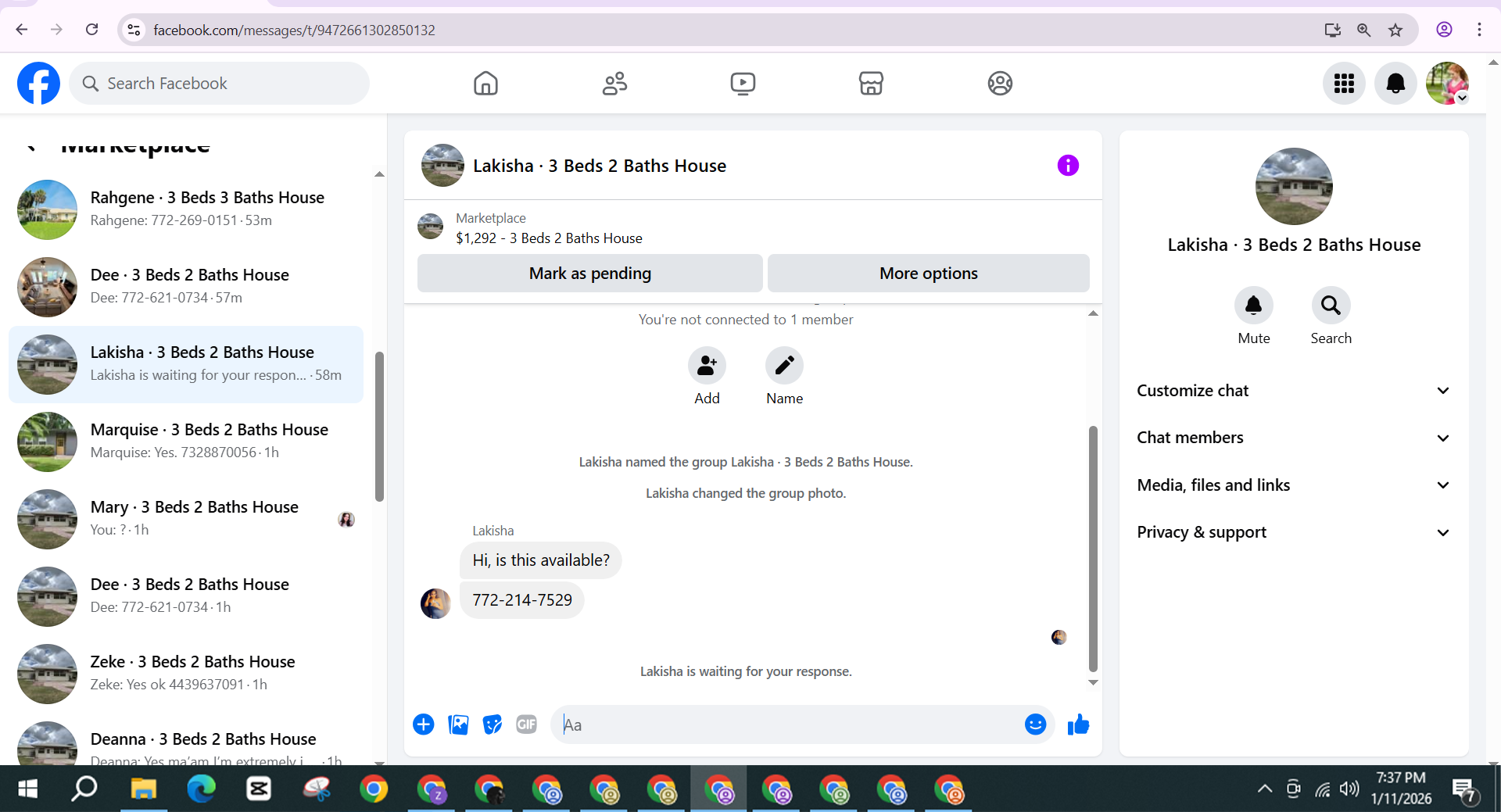This screenshot has height=812, width=1501.
Task: Toggle conversation information panel
Action: pos(1068,165)
